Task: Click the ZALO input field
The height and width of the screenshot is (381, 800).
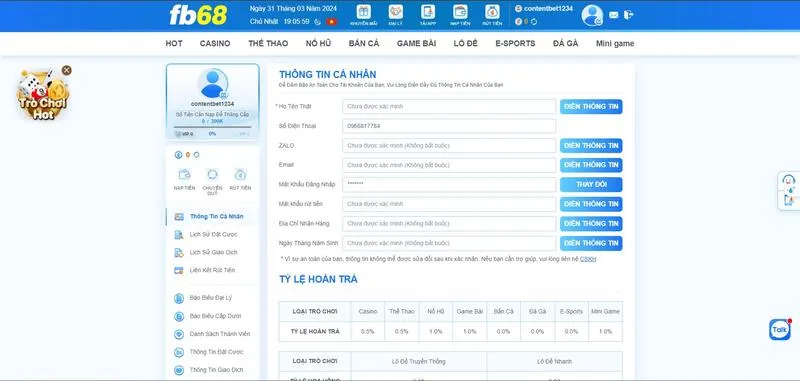Action: pyautogui.click(x=449, y=146)
